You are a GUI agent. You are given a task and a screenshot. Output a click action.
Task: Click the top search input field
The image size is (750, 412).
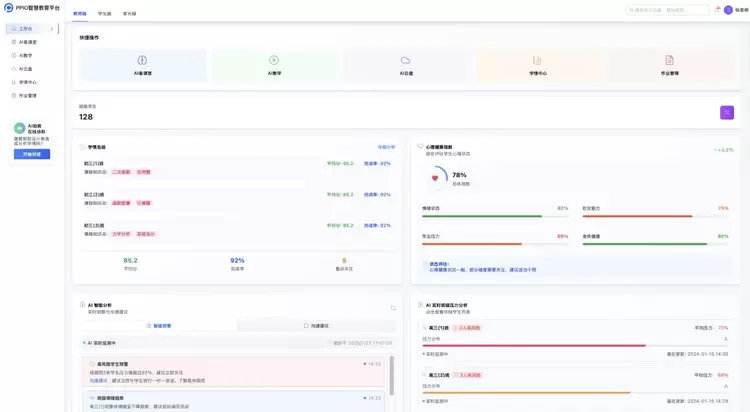(x=668, y=10)
